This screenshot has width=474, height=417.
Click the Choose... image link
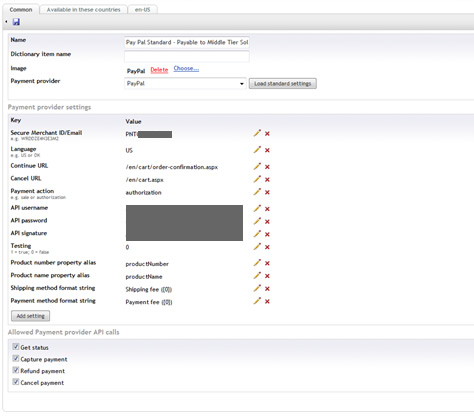pos(186,69)
